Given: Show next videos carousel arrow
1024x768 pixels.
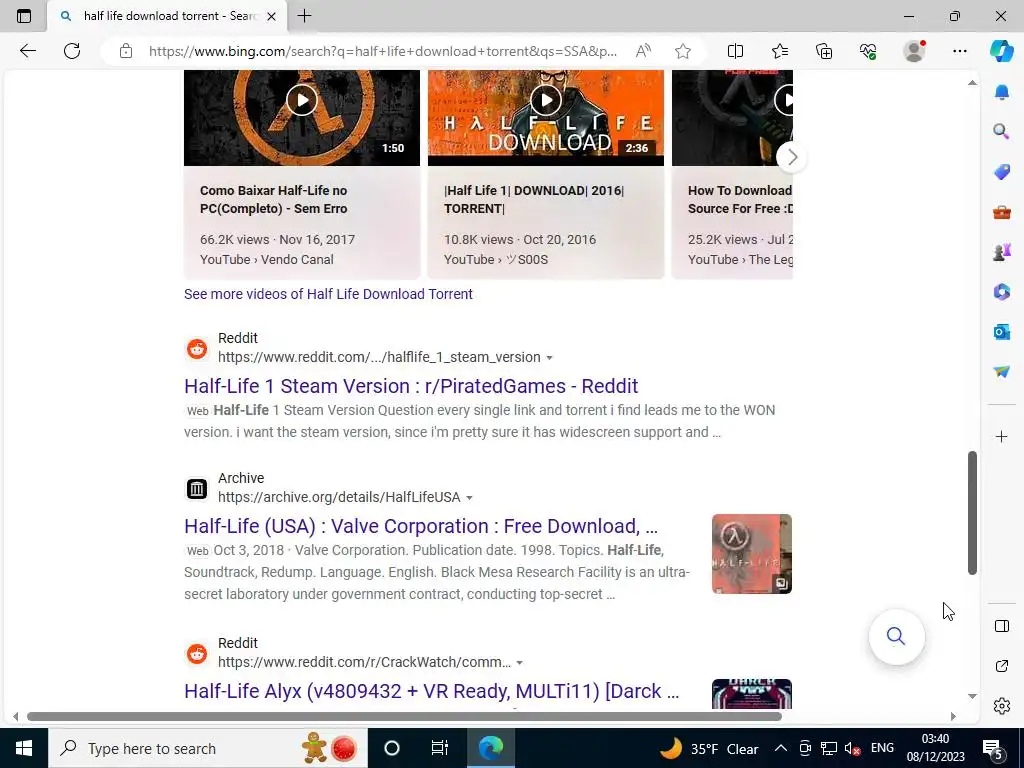Looking at the screenshot, I should [x=792, y=157].
